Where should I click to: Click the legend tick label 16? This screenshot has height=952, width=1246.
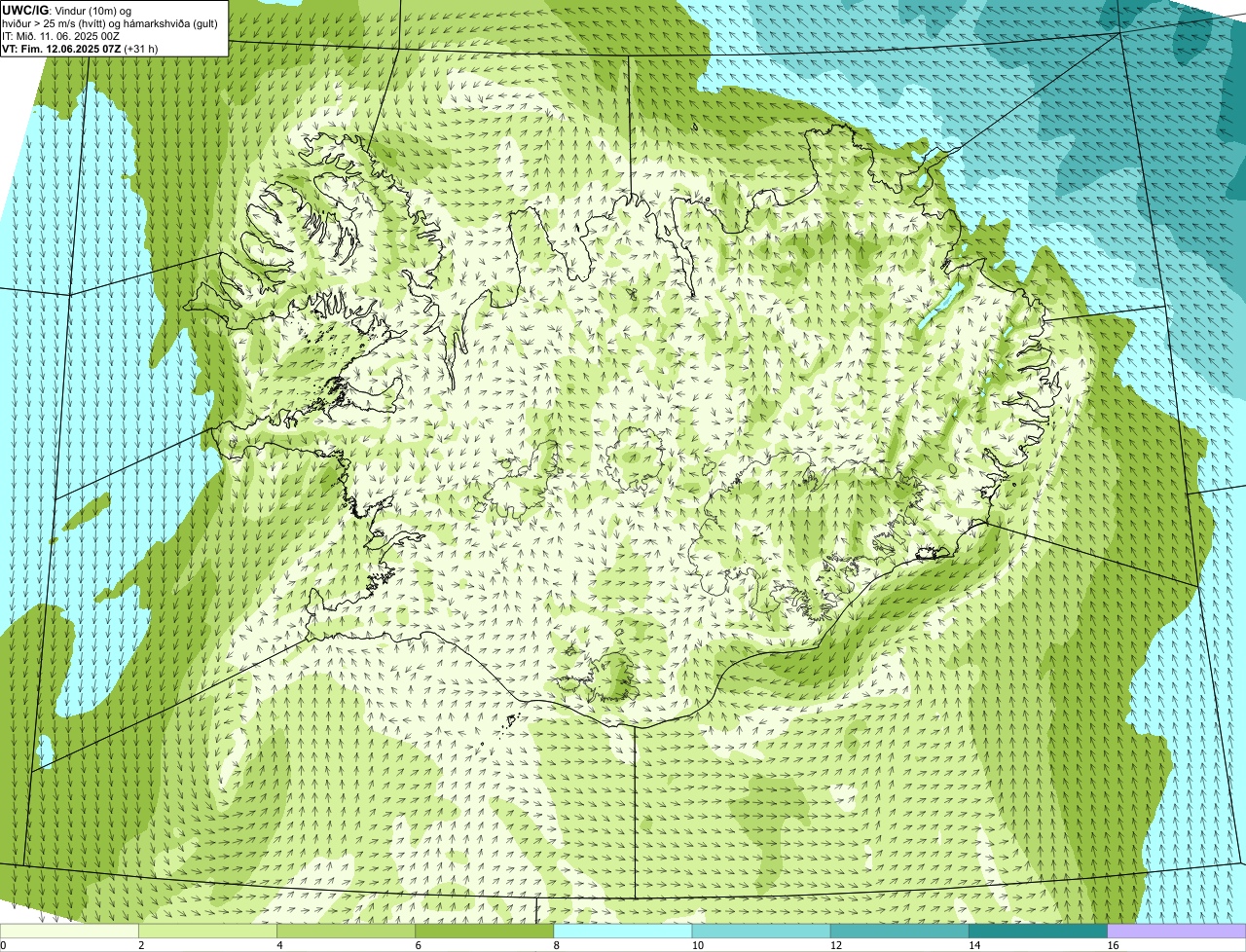pyautogui.click(x=1112, y=945)
